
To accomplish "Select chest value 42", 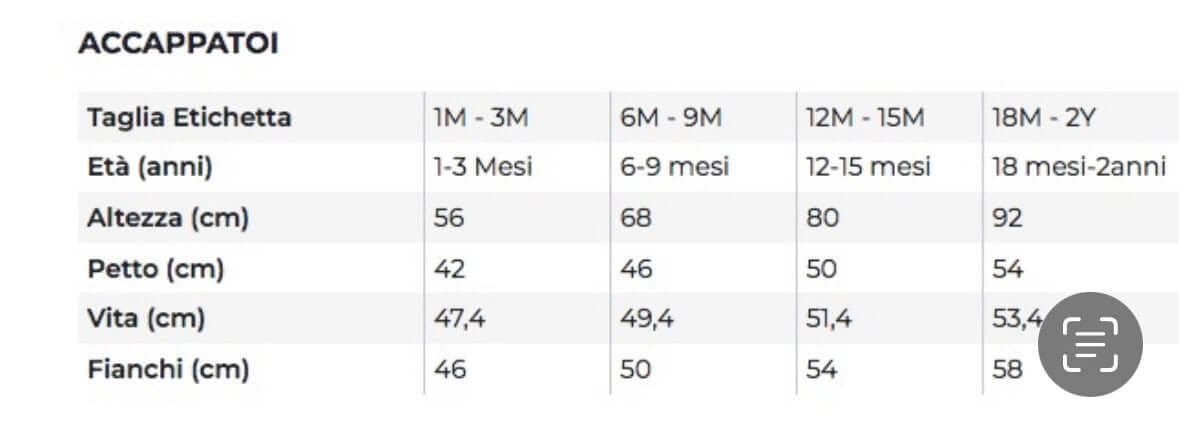I will [x=449, y=269].
